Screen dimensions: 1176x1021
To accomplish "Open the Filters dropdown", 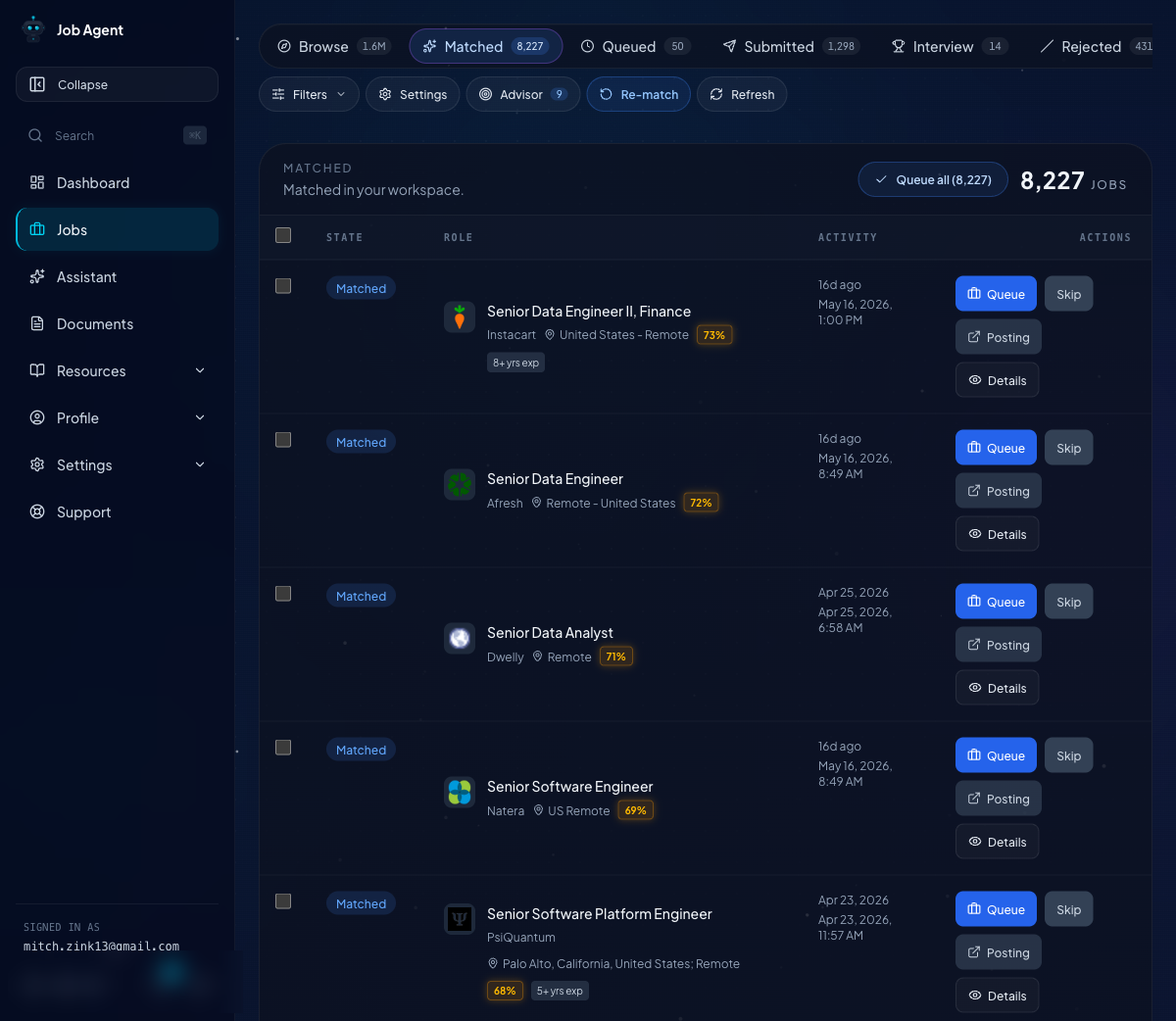I will (x=309, y=94).
